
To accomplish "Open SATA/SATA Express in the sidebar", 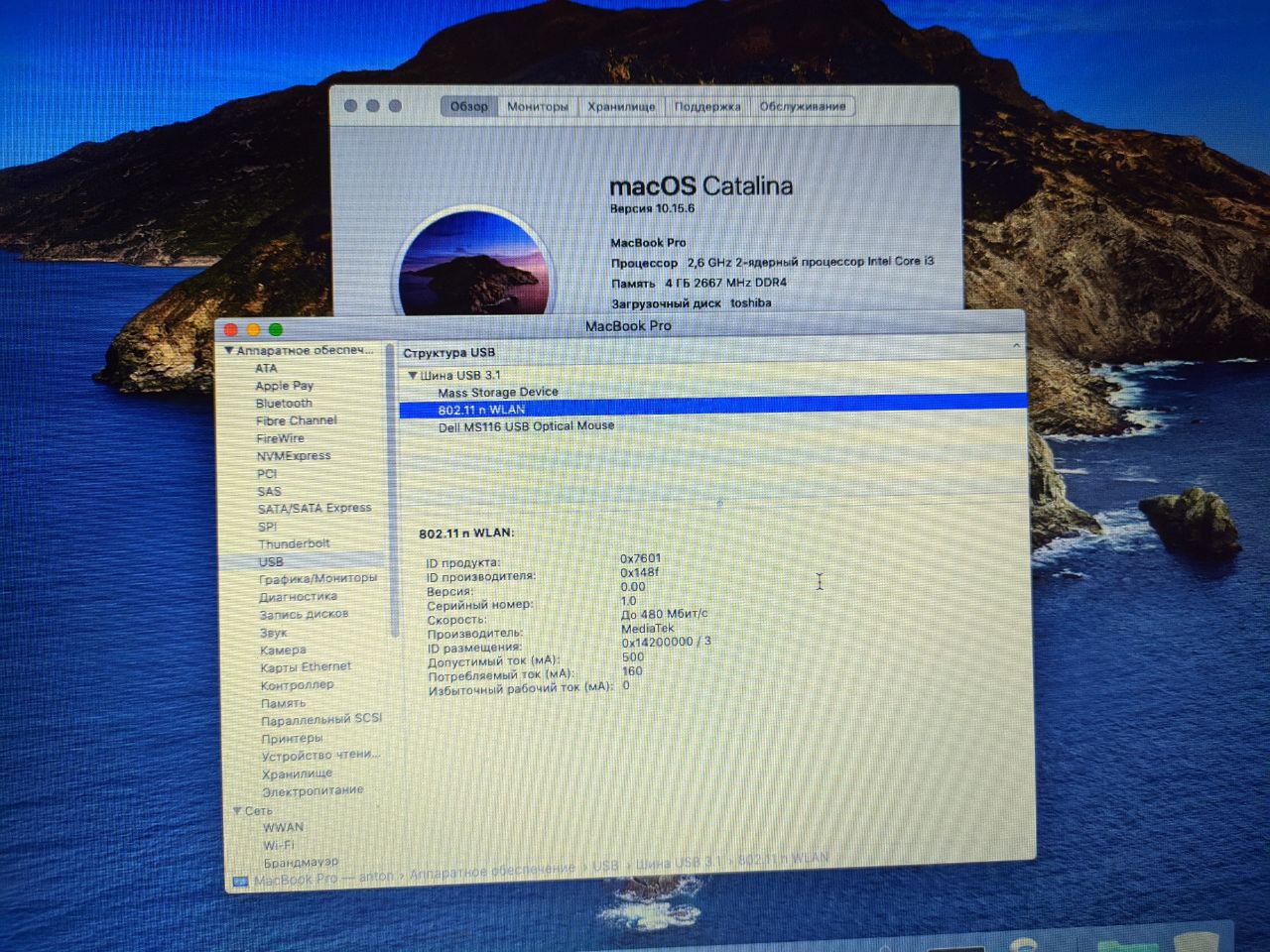I will 315,508.
